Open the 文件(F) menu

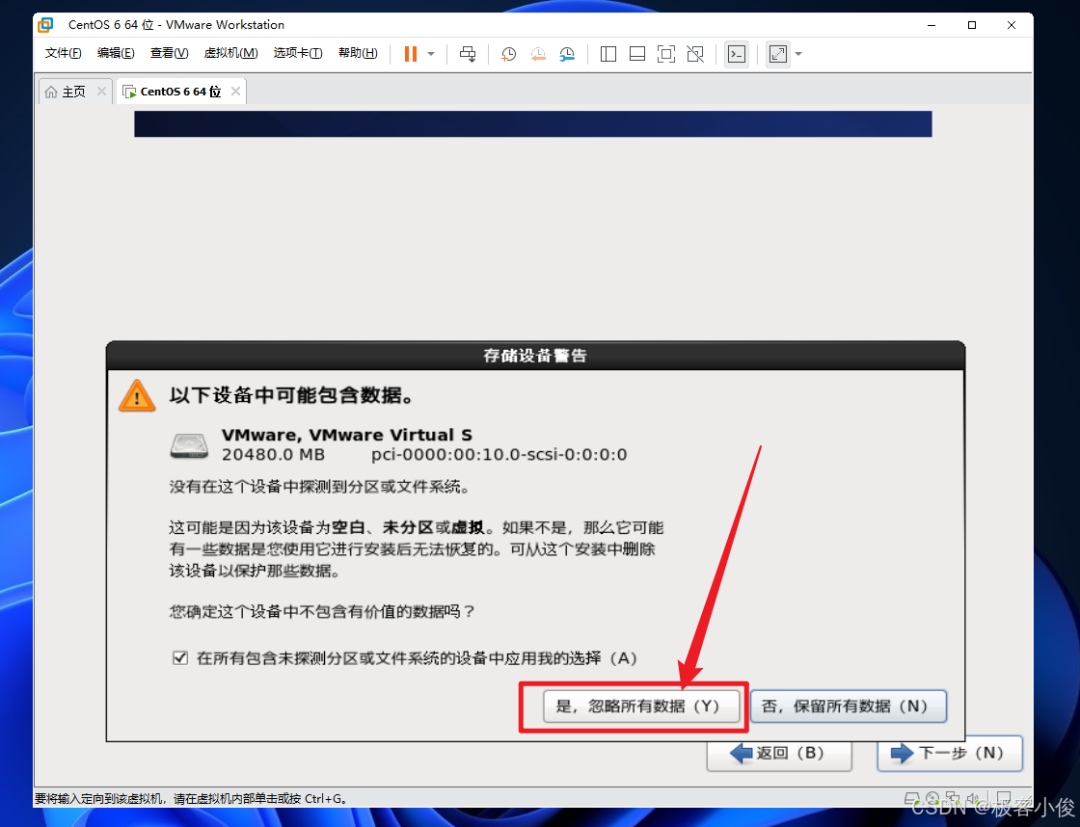point(63,53)
